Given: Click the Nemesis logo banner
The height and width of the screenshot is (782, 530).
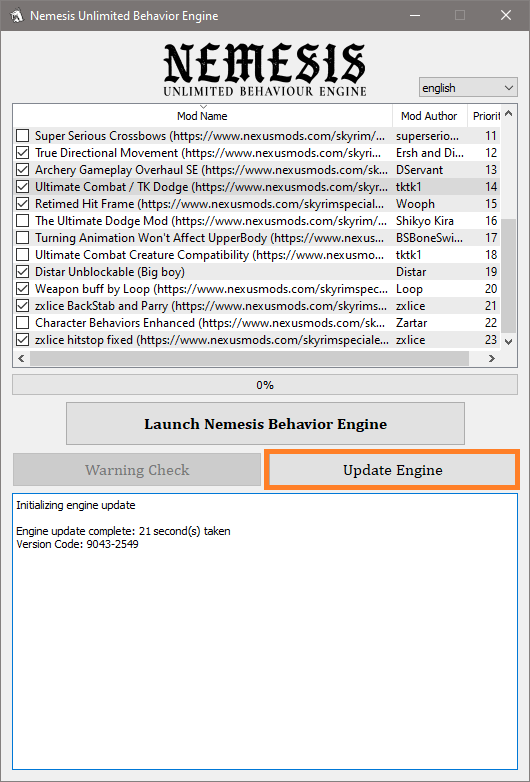Looking at the screenshot, I should pyautogui.click(x=265, y=69).
